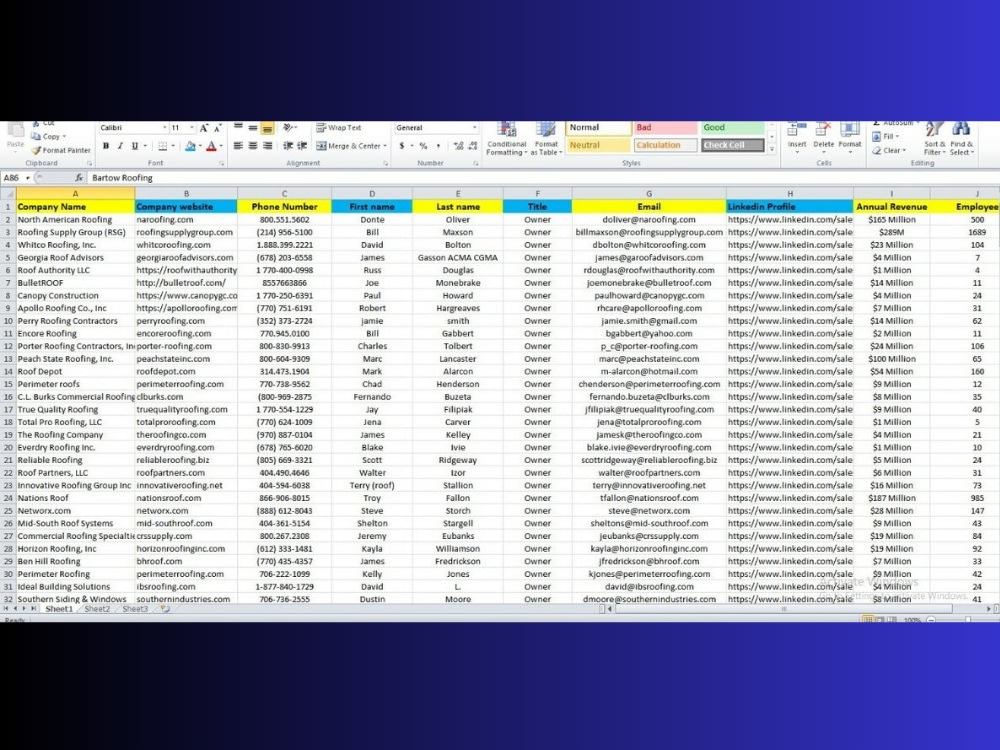Viewport: 1000px width, 750px height.
Task: Click the Annual Revenue header cell
Action: (x=891, y=207)
